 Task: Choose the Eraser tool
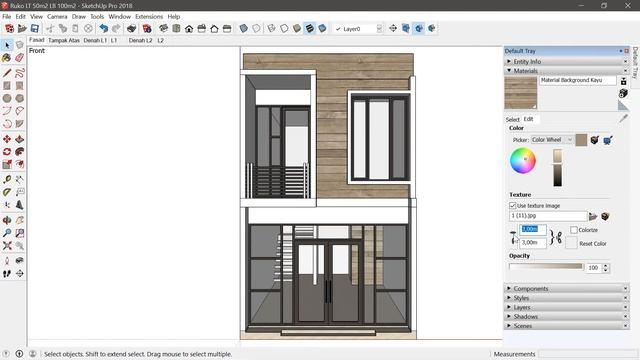[x=20, y=58]
